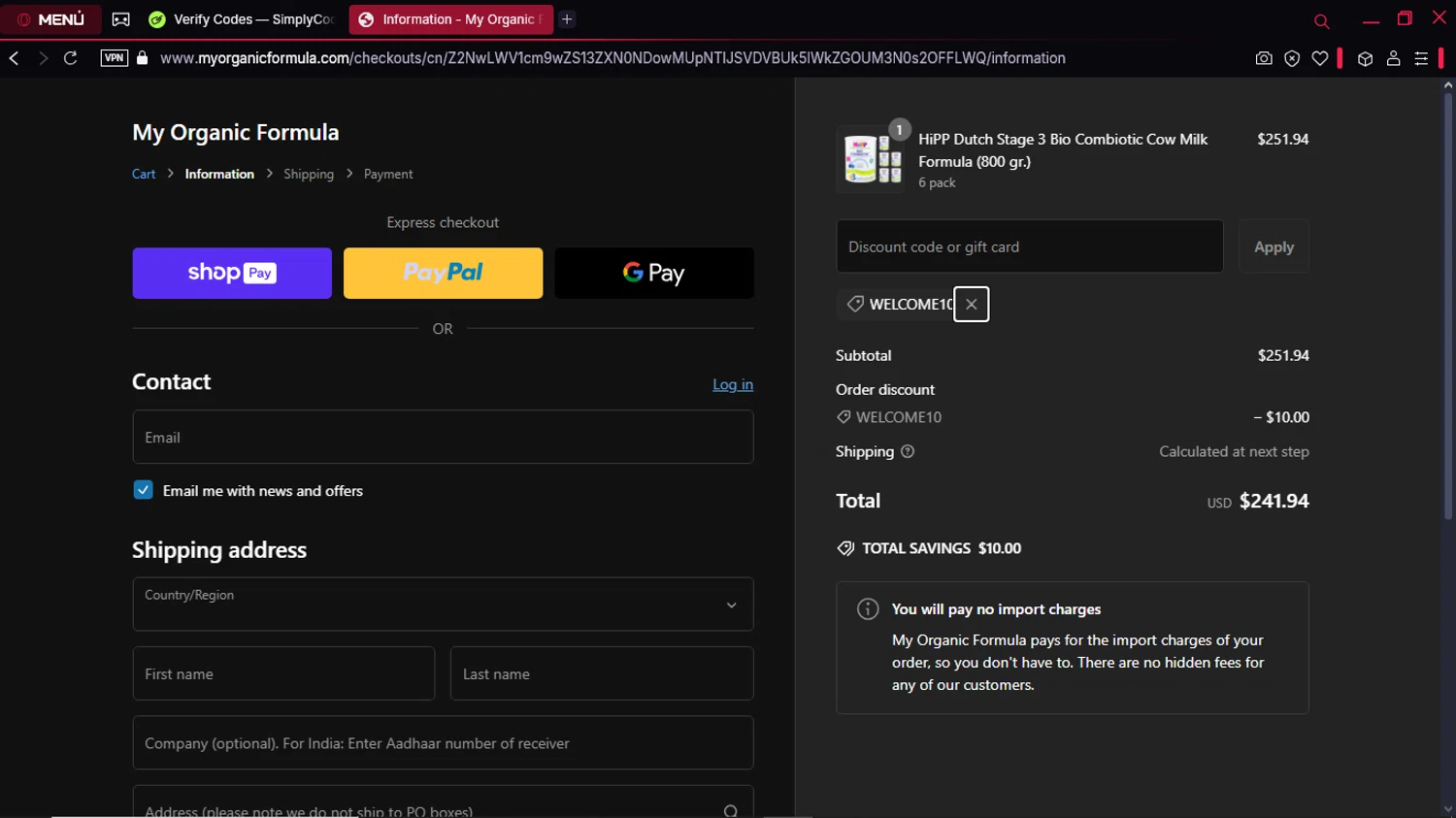
Task: Open a new browser tab
Action: (567, 19)
